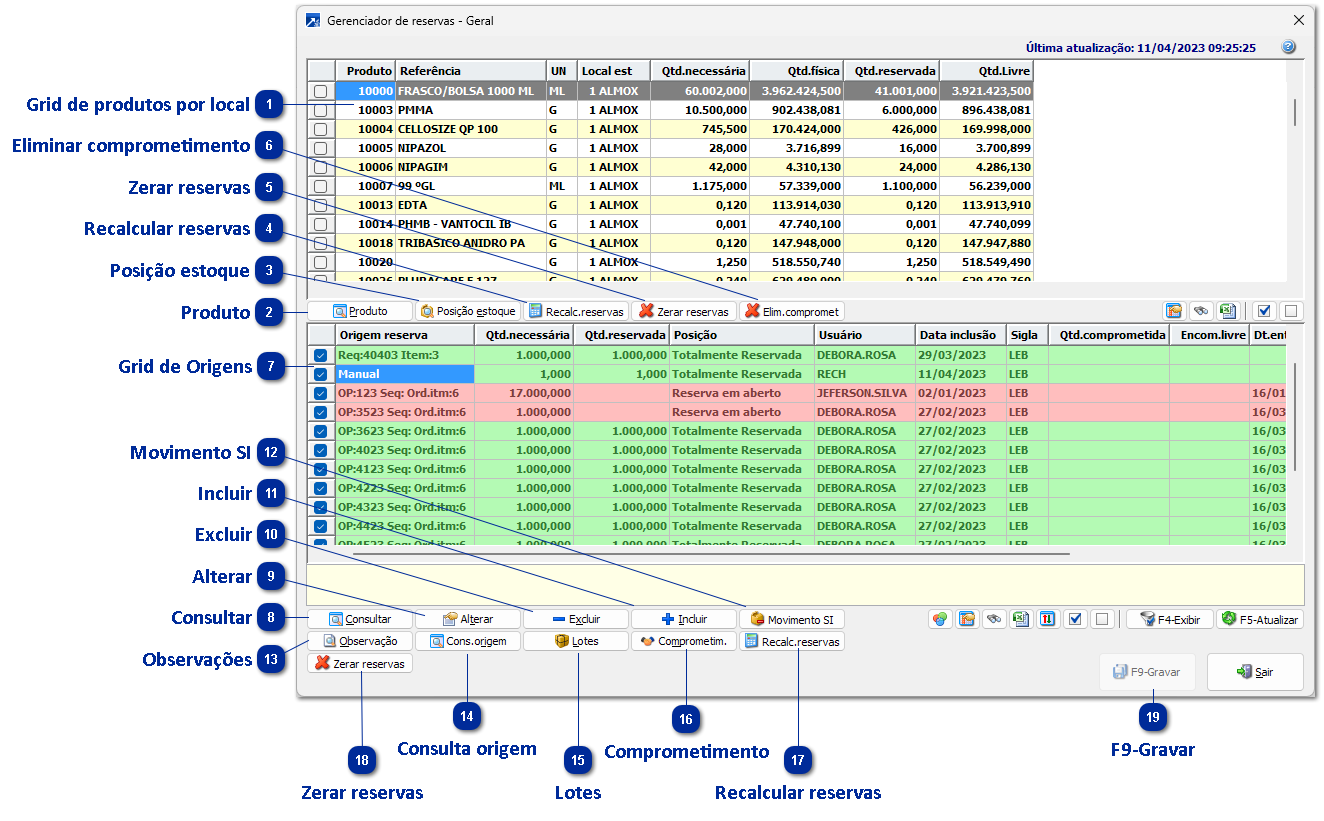Image resolution: width=1324 pixels, height=821 pixels.
Task: Click the Alterar button
Action: (468, 619)
